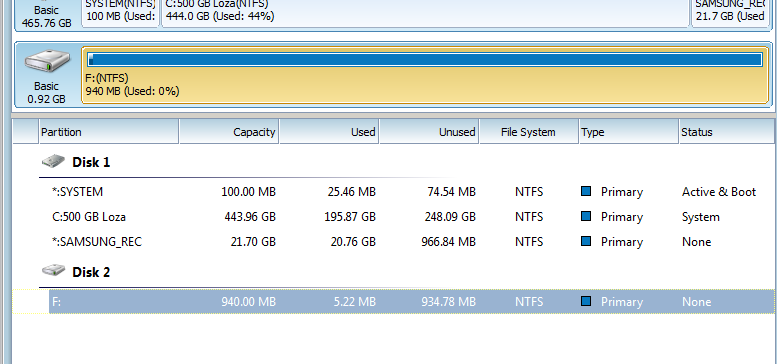This screenshot has height=364, width=777.
Task: Click the Status column header
Action: [727, 132]
